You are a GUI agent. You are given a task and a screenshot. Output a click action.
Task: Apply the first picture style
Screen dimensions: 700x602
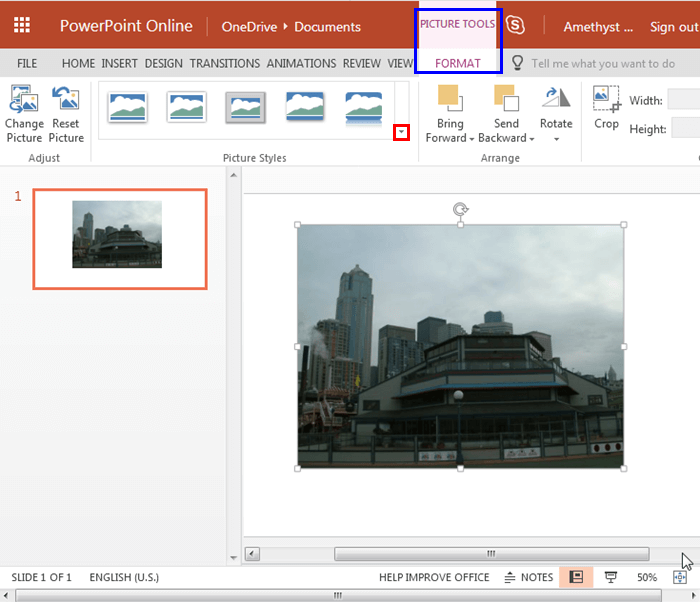coord(127,107)
